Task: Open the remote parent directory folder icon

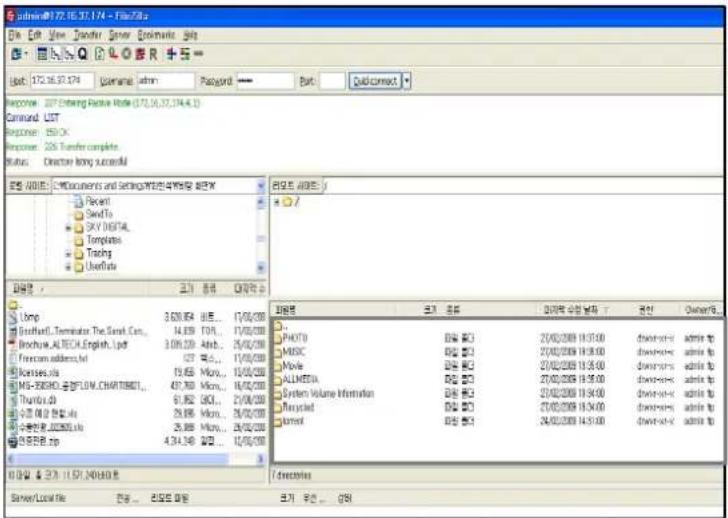Action: coord(278,325)
